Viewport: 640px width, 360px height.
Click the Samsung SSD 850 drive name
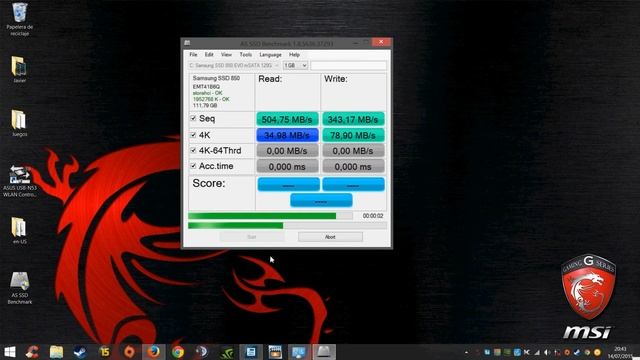[216, 78]
